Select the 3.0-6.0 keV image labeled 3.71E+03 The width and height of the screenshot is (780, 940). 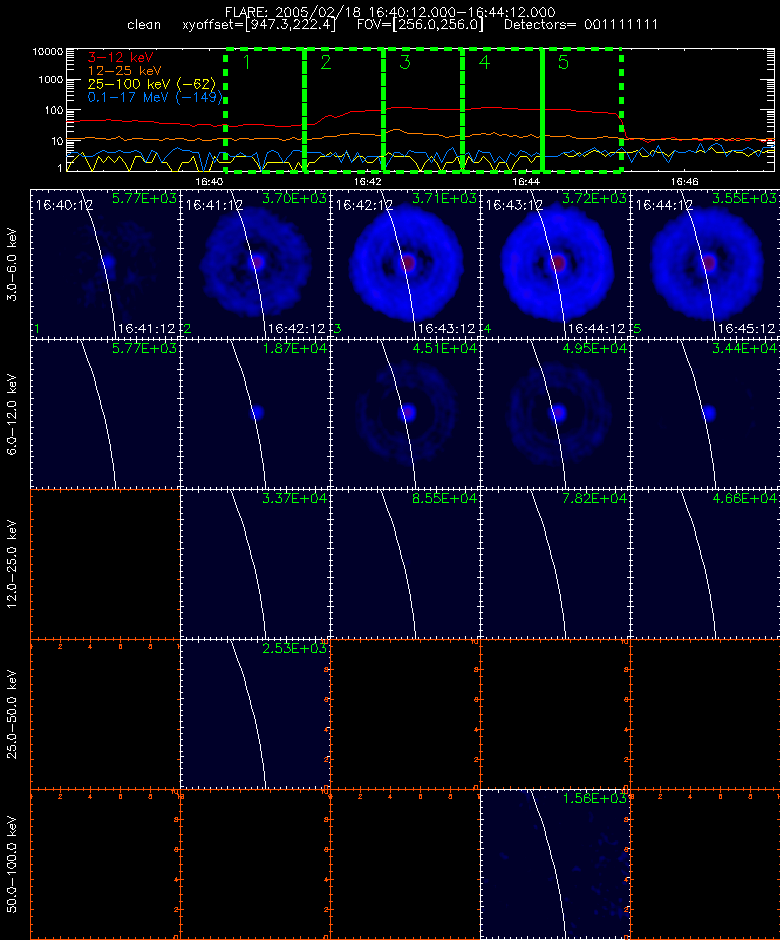tap(405, 264)
